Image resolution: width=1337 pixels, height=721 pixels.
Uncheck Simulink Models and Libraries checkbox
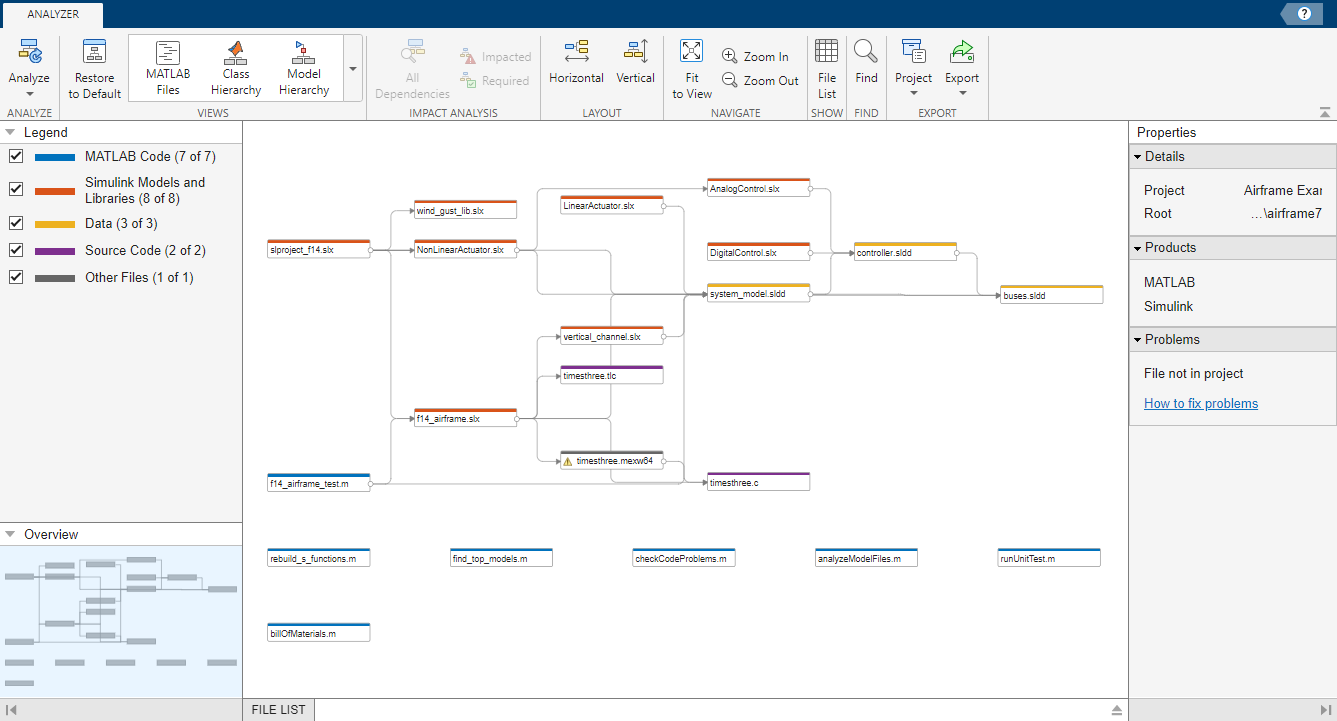16,190
